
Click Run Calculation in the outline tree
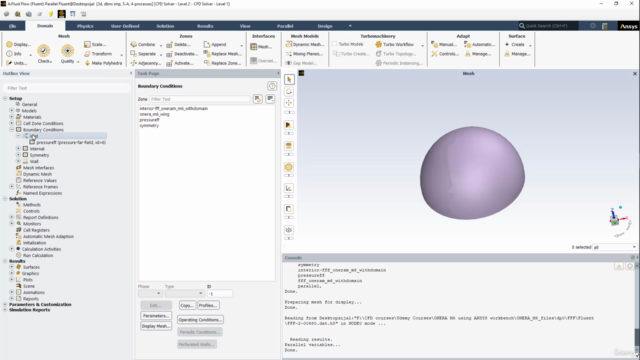pyautogui.click(x=38, y=256)
